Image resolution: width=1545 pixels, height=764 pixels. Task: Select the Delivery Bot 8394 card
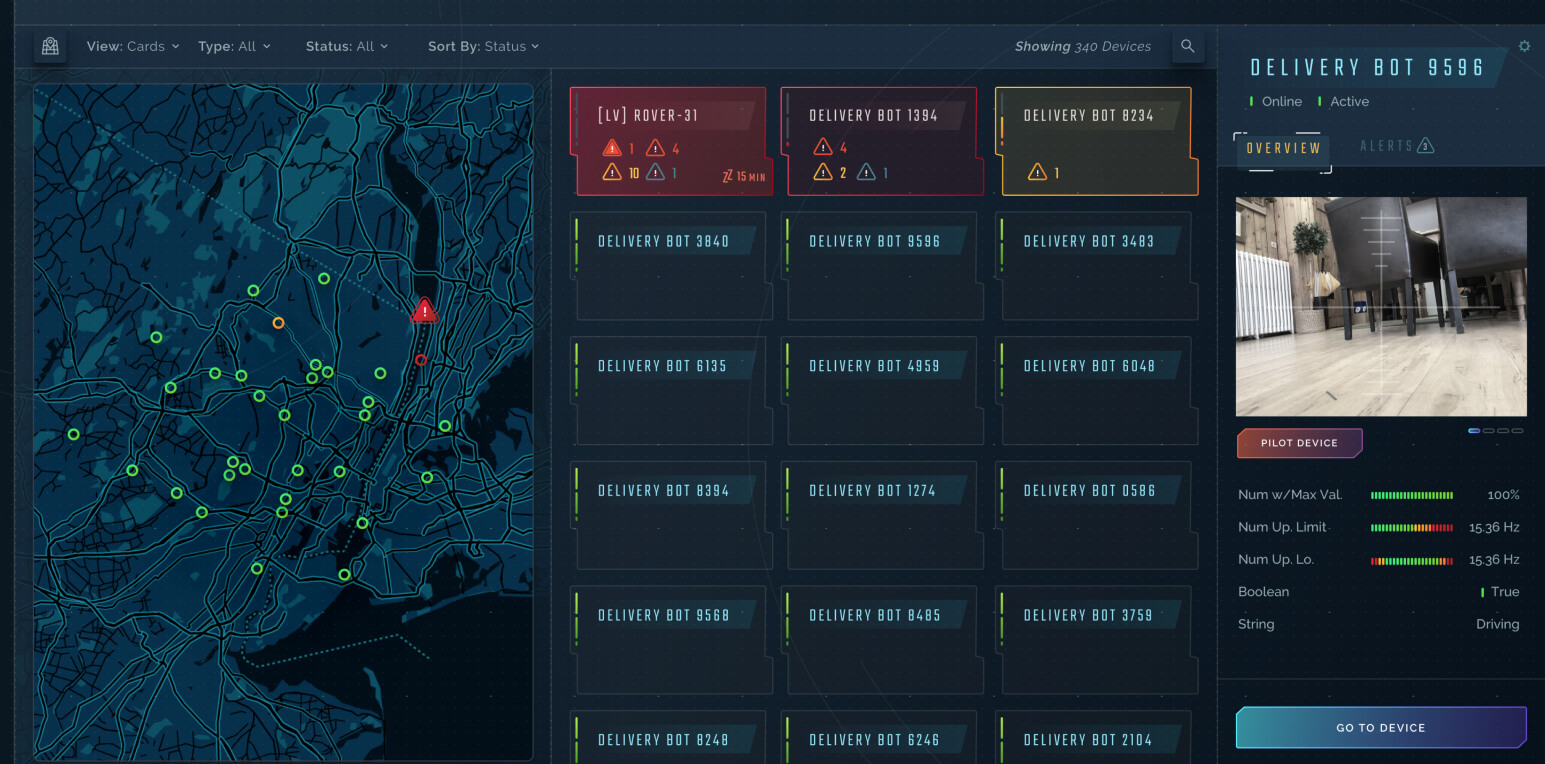(x=671, y=516)
